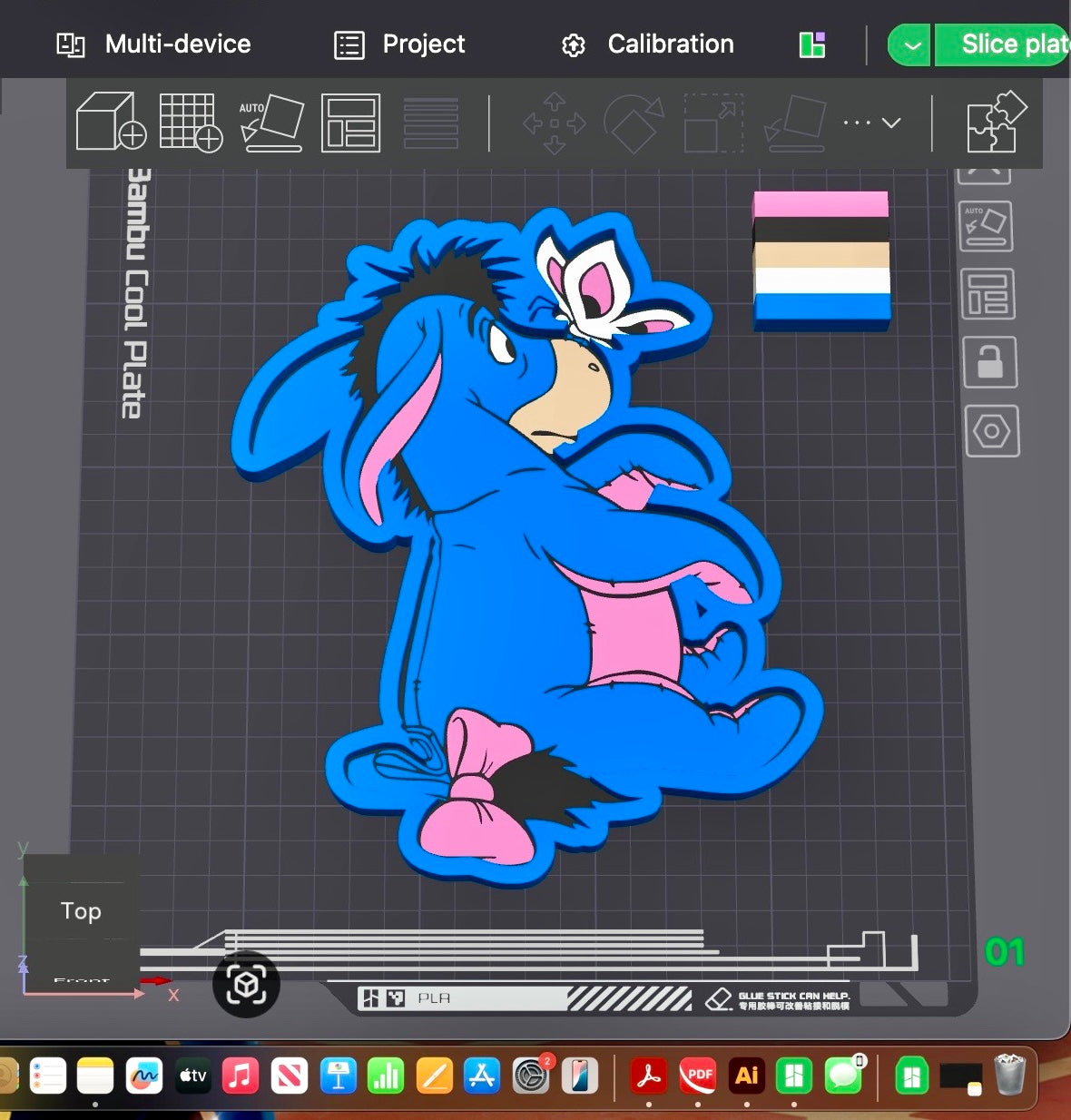The width and height of the screenshot is (1071, 1120).
Task: Open Pages in the Dock
Action: click(x=435, y=1076)
